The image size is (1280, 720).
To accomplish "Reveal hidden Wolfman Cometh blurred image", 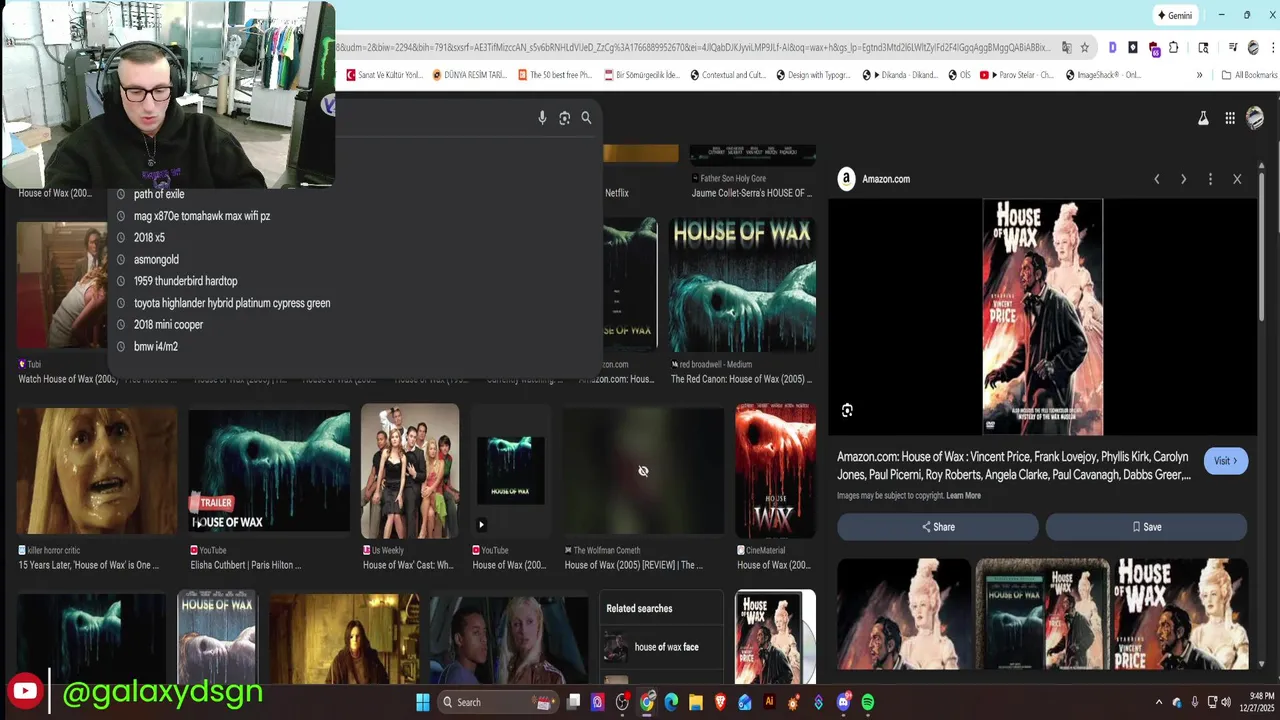I will (643, 471).
